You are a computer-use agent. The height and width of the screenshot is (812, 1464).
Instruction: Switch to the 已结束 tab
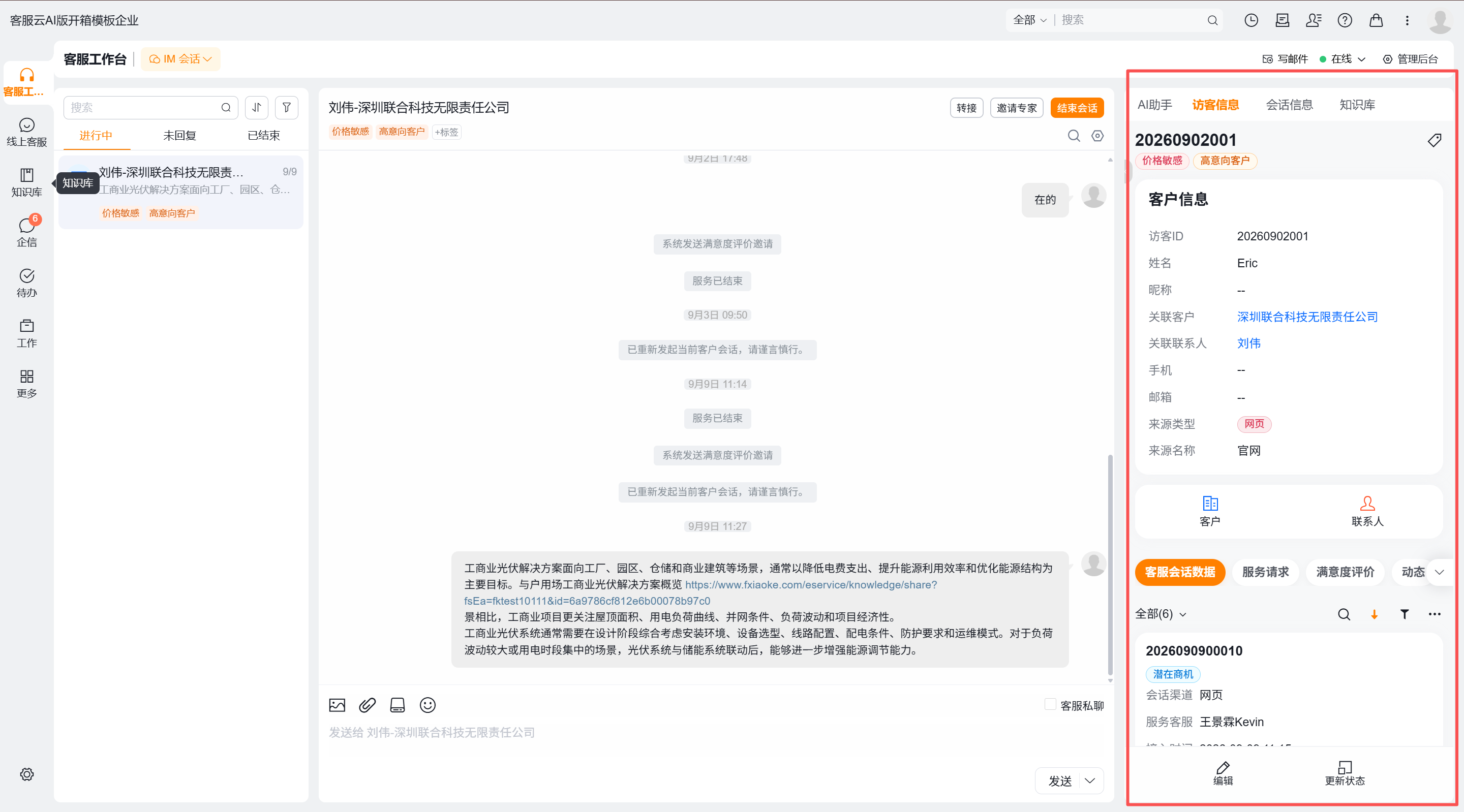pyautogui.click(x=264, y=136)
